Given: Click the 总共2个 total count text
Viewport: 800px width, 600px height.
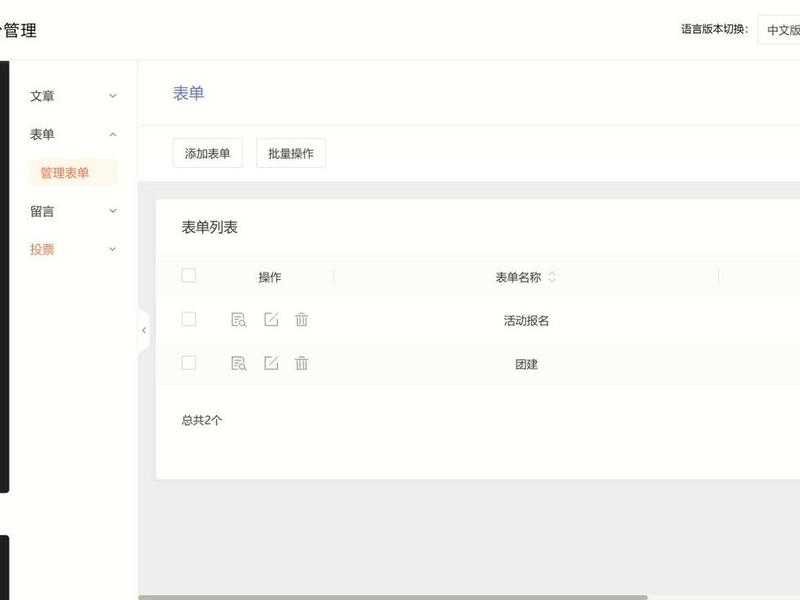Looking at the screenshot, I should [202, 420].
